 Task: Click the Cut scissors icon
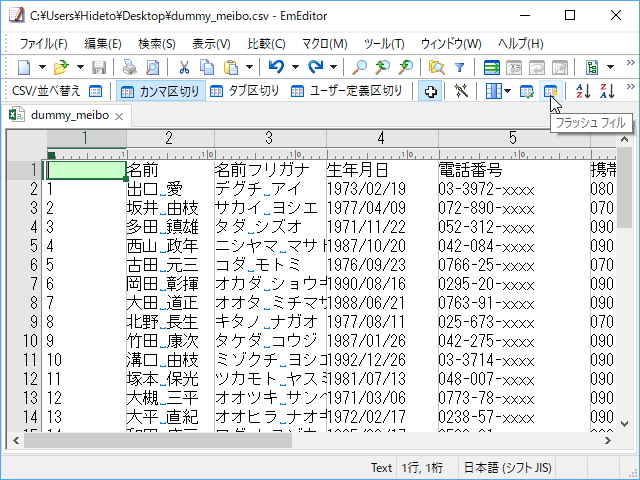coord(184,67)
